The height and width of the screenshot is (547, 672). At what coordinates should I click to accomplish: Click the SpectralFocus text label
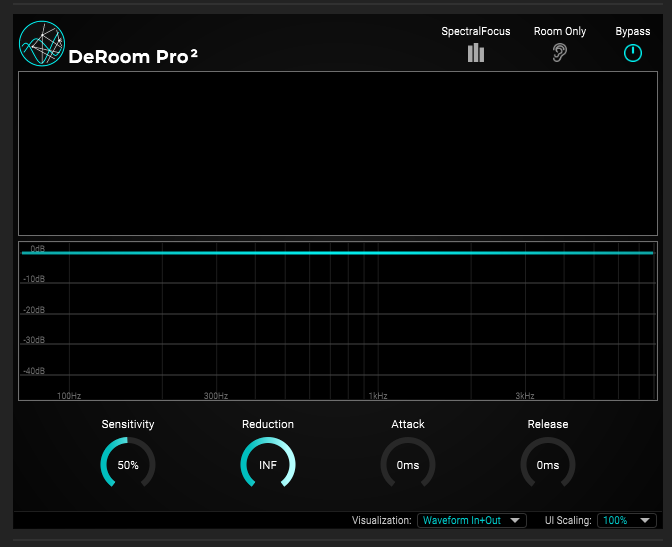[x=476, y=31]
